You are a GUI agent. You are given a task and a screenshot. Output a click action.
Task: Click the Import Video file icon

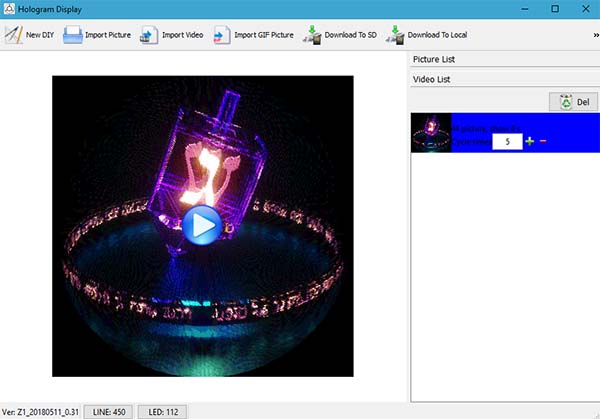pyautogui.click(x=149, y=35)
